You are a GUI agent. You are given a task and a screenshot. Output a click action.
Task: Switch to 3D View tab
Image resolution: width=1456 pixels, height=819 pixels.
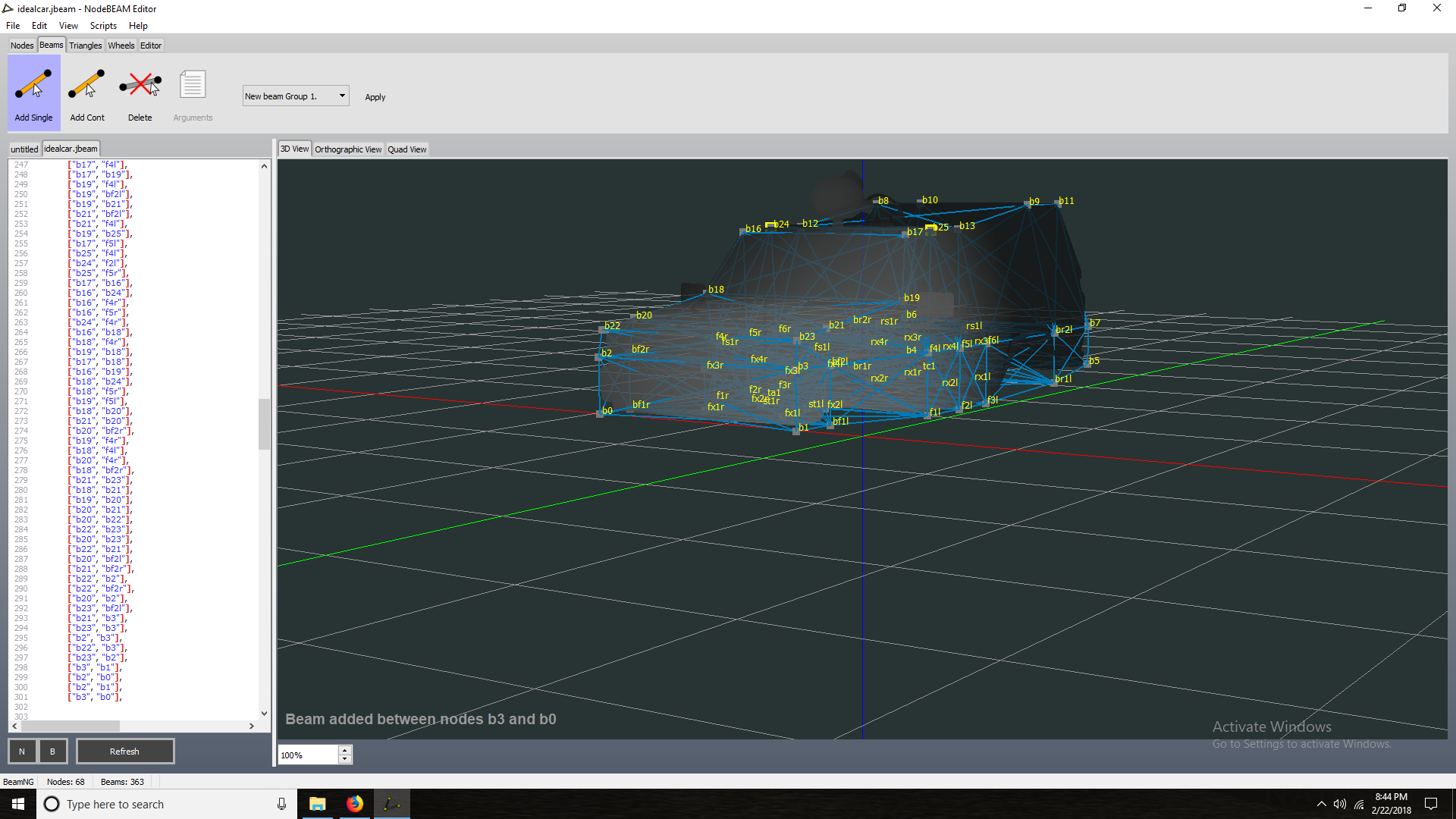click(x=295, y=149)
